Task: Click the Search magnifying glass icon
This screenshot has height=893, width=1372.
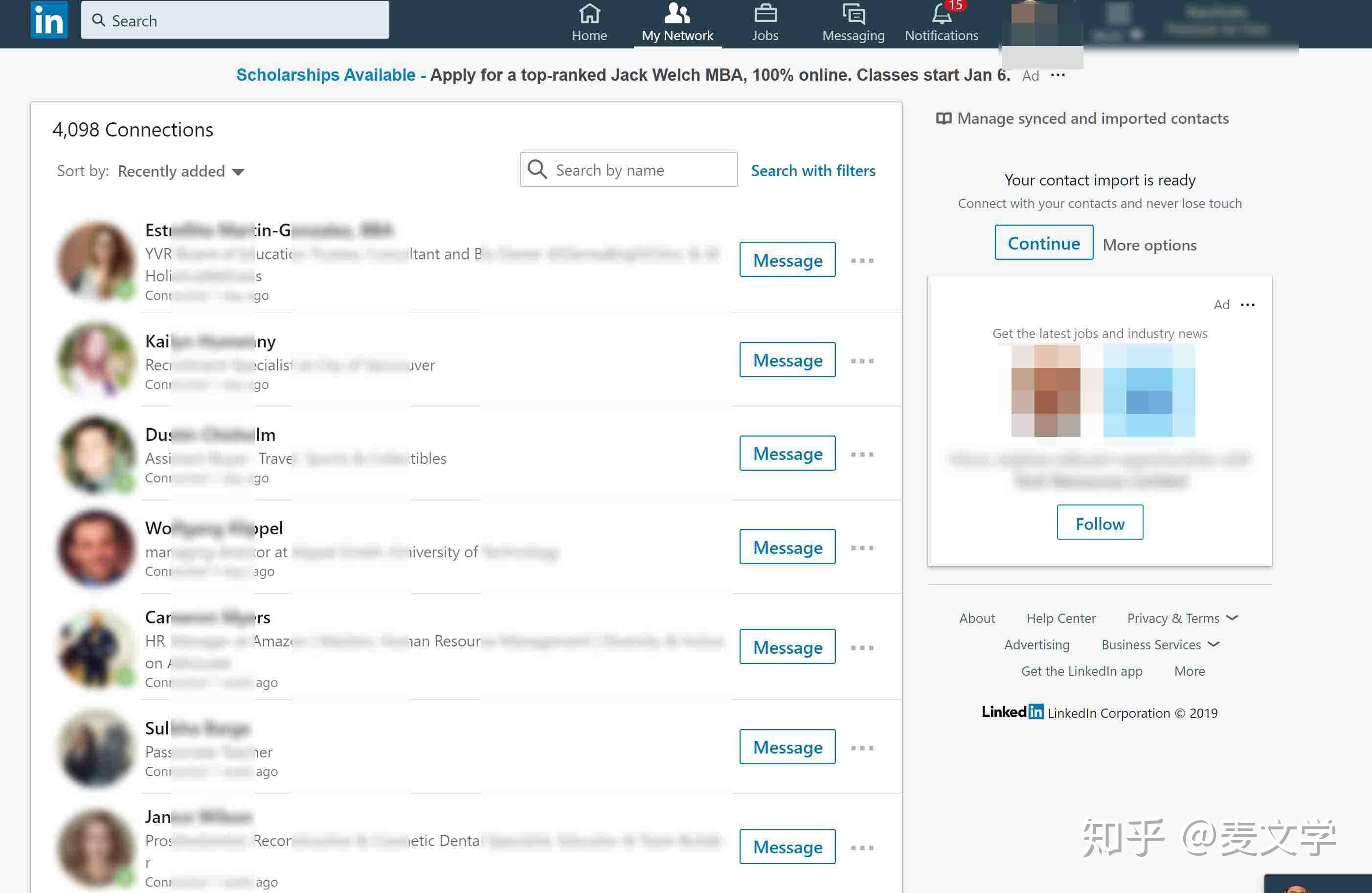Action: pyautogui.click(x=97, y=20)
